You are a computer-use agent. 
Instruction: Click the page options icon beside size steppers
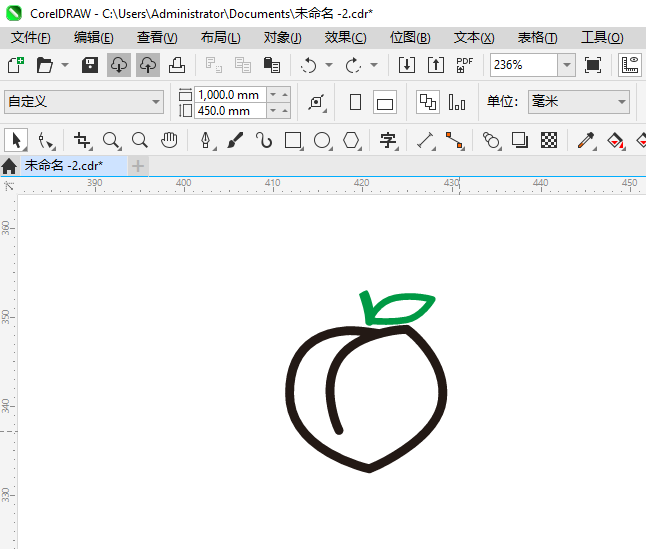[317, 102]
